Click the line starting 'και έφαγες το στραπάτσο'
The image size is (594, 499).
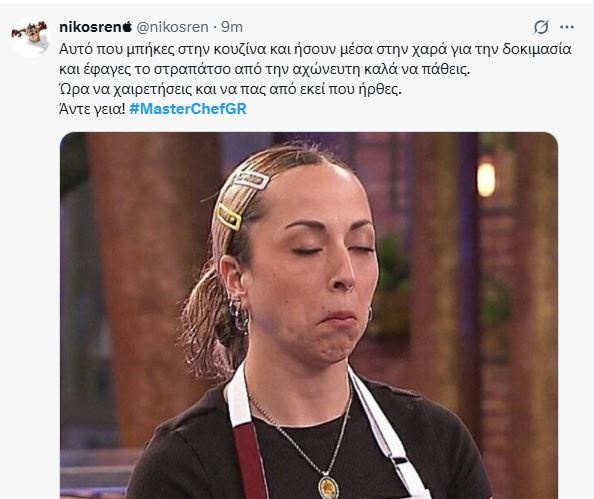265,69
